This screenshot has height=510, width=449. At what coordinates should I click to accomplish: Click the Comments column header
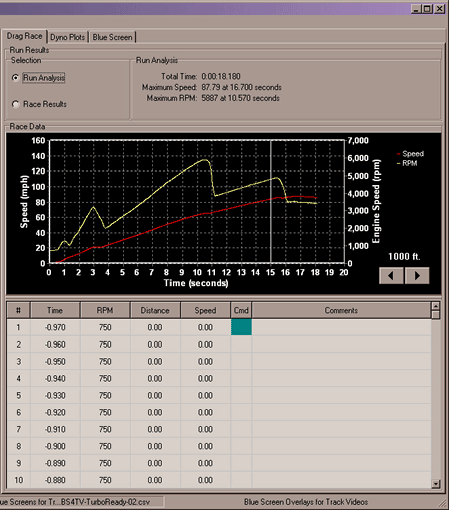coord(341,310)
